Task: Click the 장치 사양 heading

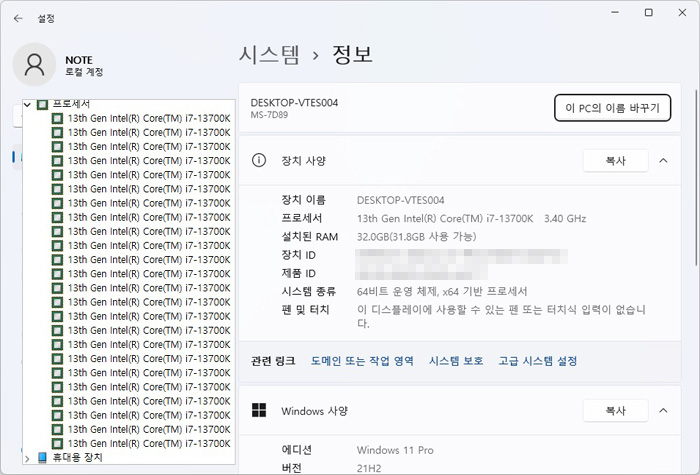Action: (304, 161)
